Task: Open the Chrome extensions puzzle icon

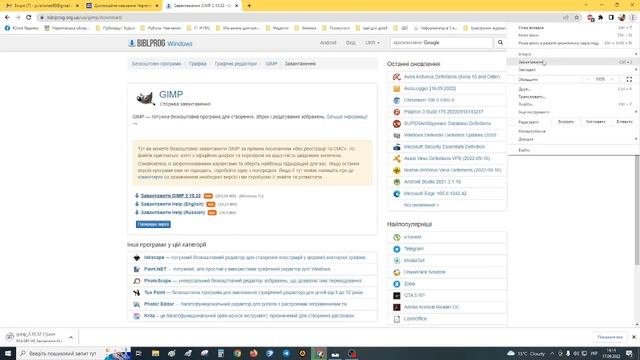Action: point(601,18)
